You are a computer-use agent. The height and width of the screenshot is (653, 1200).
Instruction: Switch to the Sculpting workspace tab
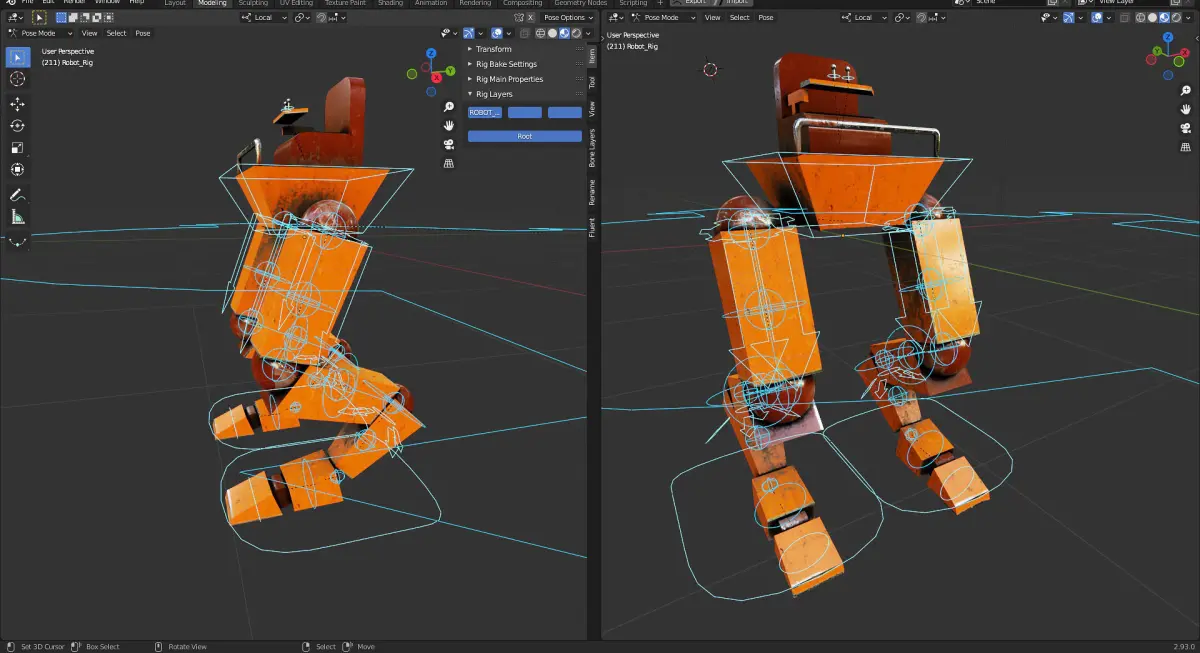click(x=253, y=3)
